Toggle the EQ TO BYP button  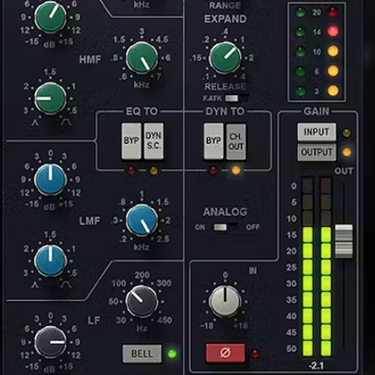[131, 141]
